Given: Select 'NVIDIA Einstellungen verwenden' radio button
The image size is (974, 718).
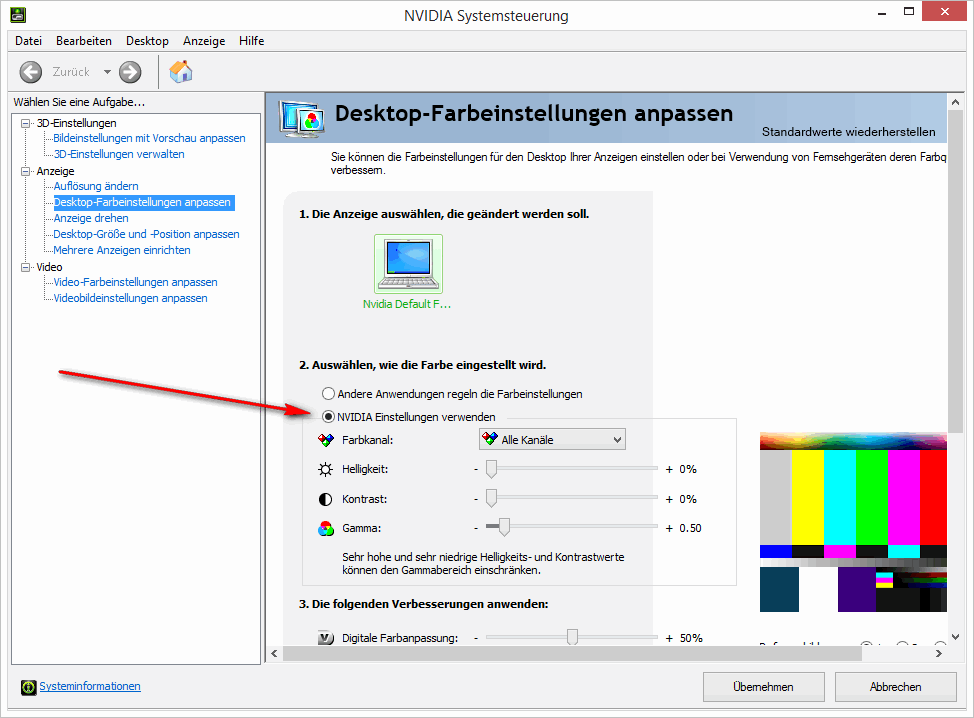Looking at the screenshot, I should pos(328,417).
